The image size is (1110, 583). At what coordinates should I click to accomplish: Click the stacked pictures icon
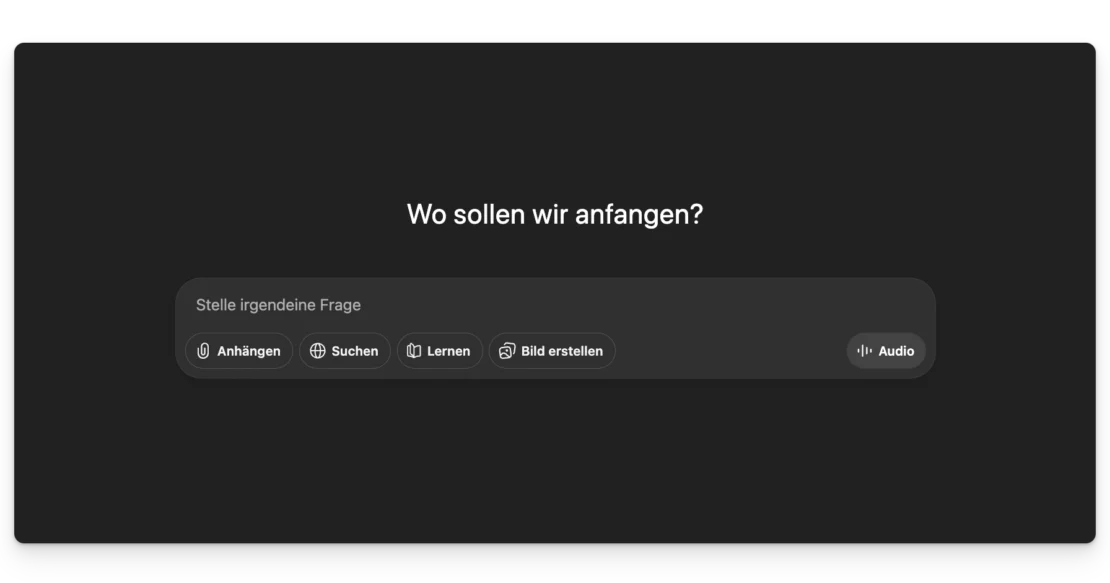507,351
